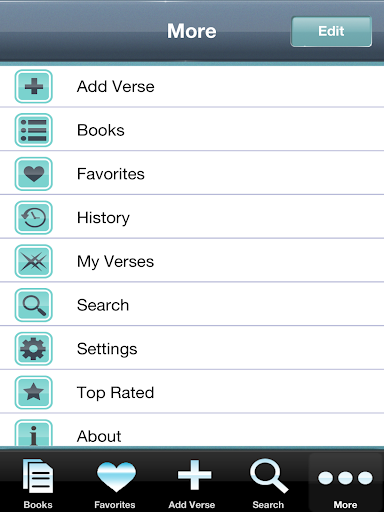Screen dimensions: 384x512
Task: Select the Favorites heart icon in list
Action: coord(34,174)
